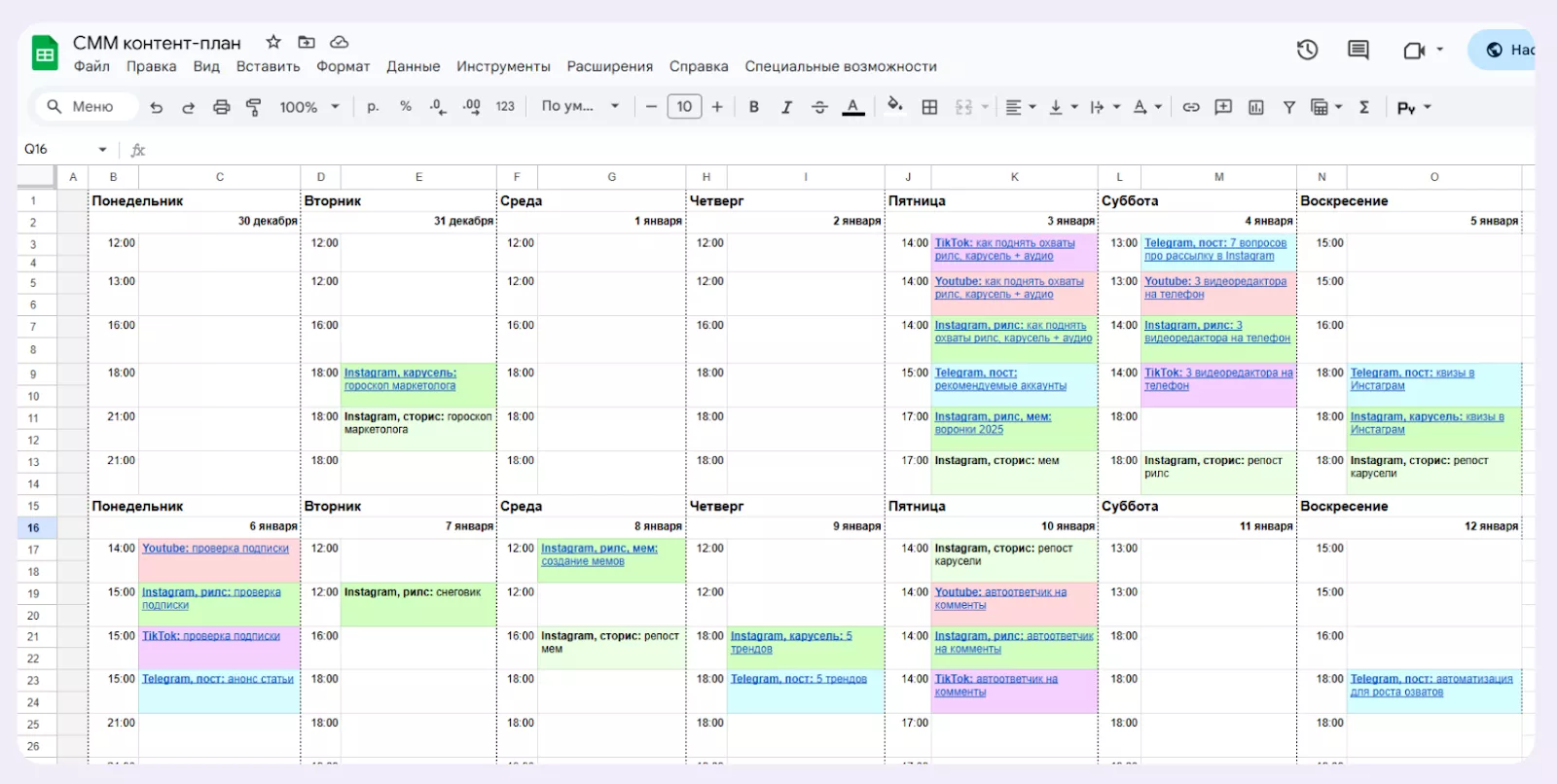
Task: Open the font family dropdown
Action: pyautogui.click(x=581, y=107)
